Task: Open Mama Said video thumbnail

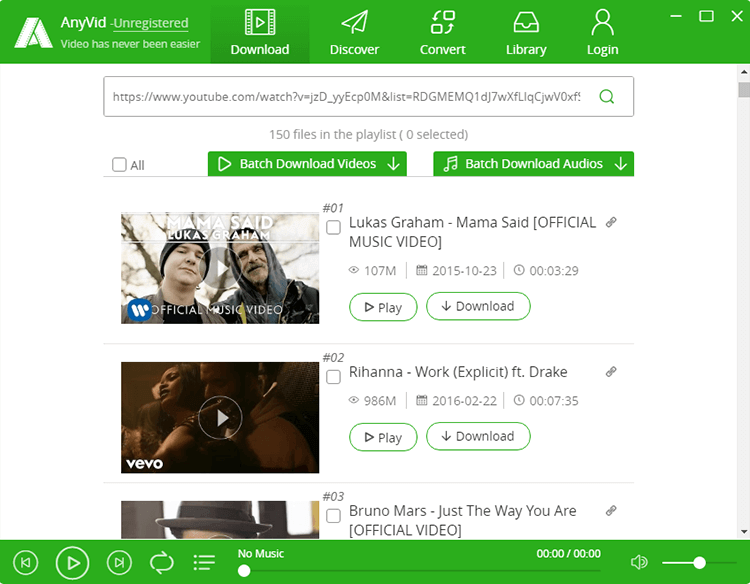Action: (220, 268)
